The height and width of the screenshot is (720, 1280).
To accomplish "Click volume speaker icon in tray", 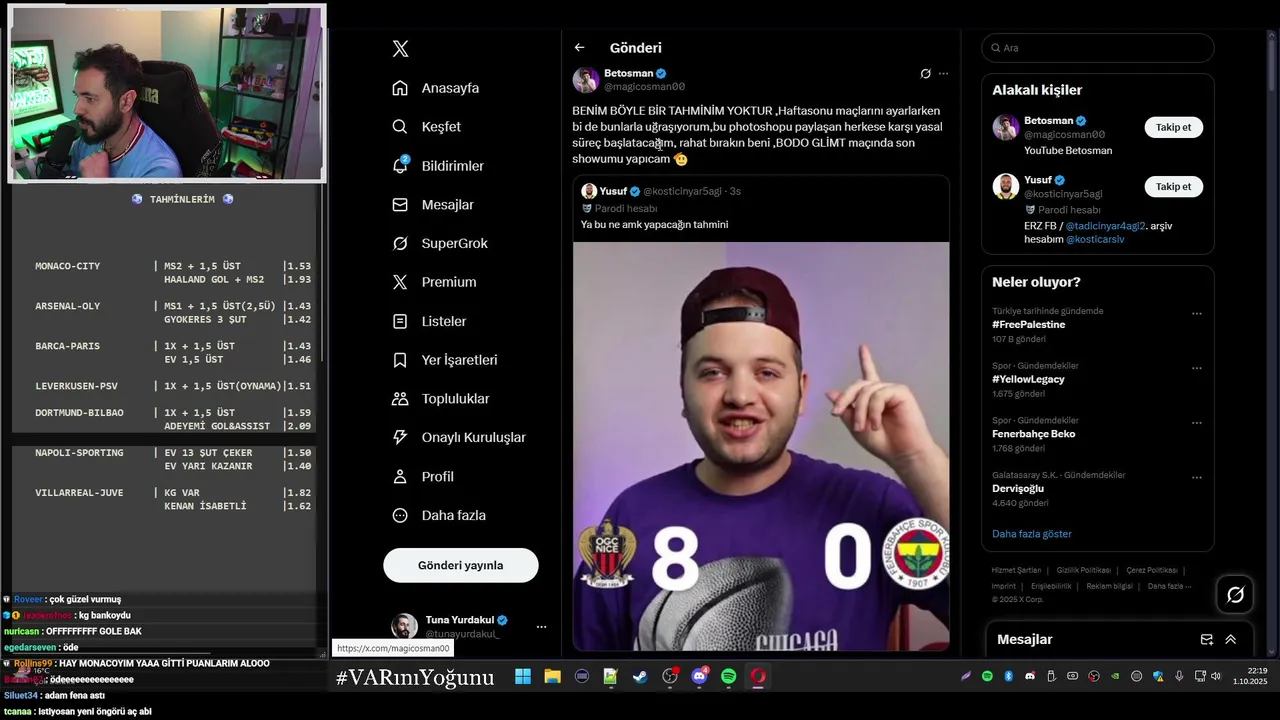I will pyautogui.click(x=1216, y=676).
